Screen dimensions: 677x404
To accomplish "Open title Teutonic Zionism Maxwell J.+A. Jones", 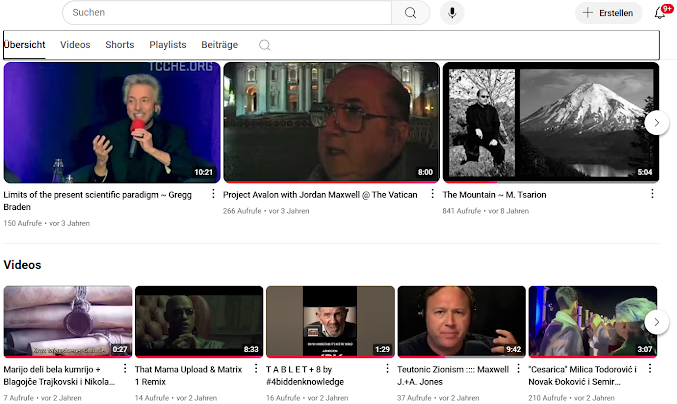I will pyautogui.click(x=453, y=376).
